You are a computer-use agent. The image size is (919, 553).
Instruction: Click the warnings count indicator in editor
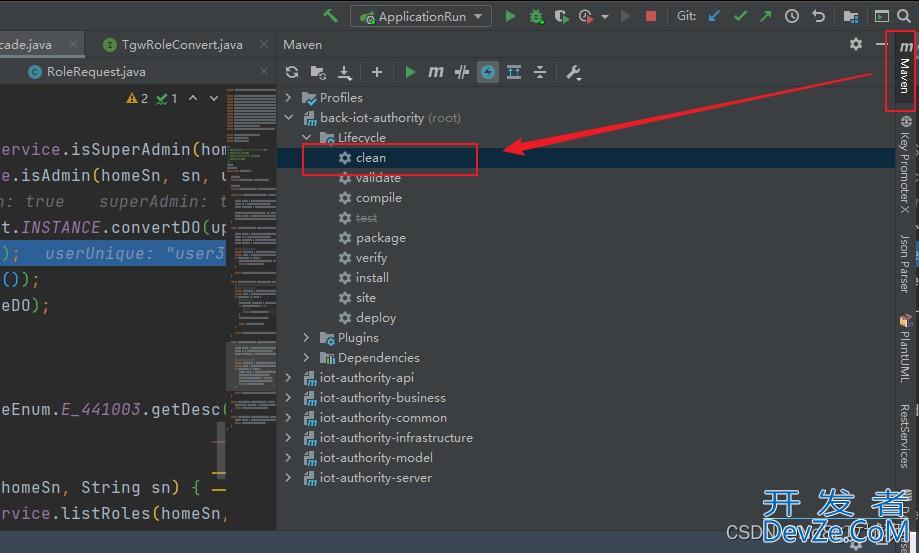[x=137, y=98]
